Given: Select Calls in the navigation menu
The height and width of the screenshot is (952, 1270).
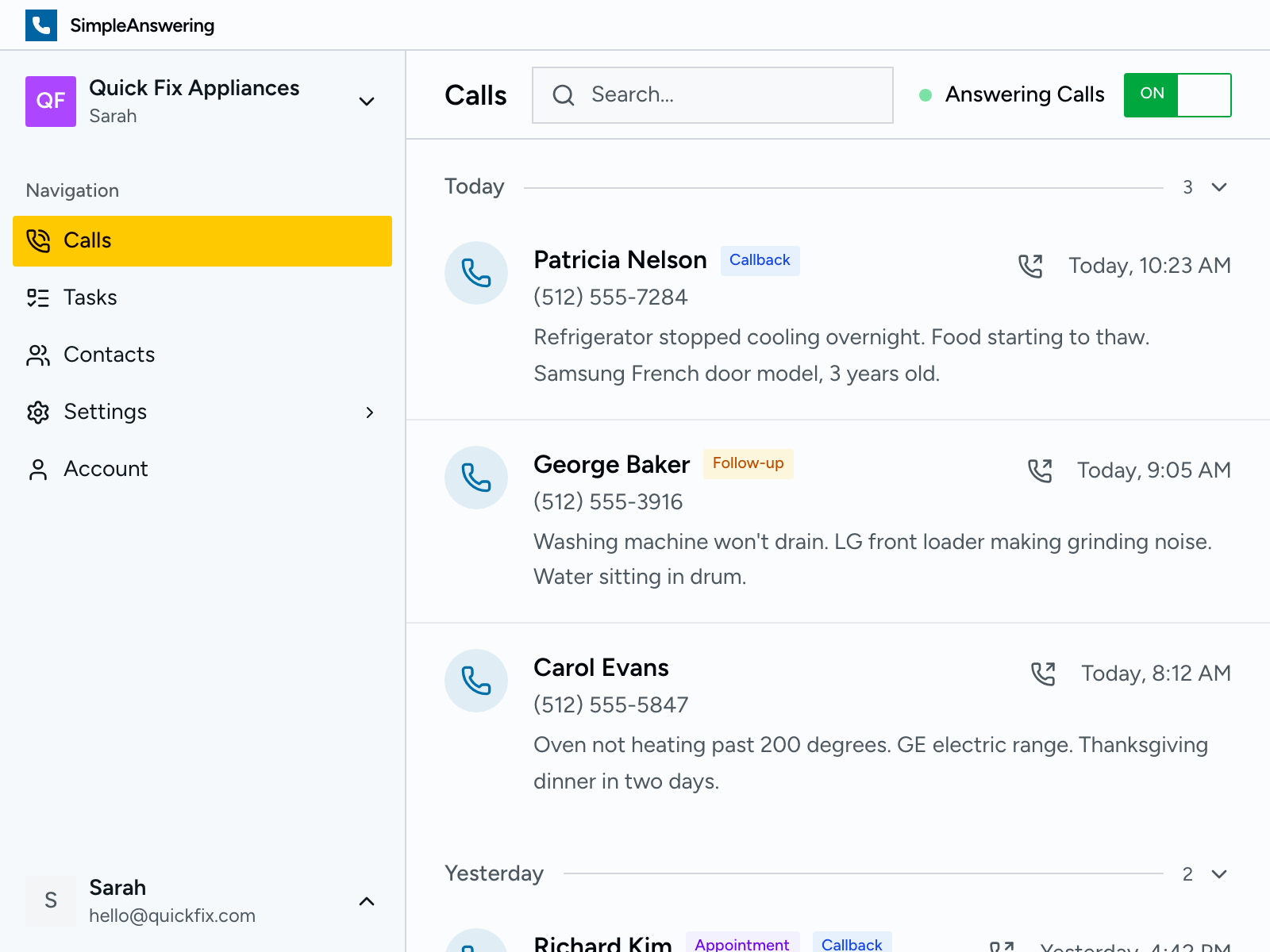Looking at the screenshot, I should click(87, 240).
